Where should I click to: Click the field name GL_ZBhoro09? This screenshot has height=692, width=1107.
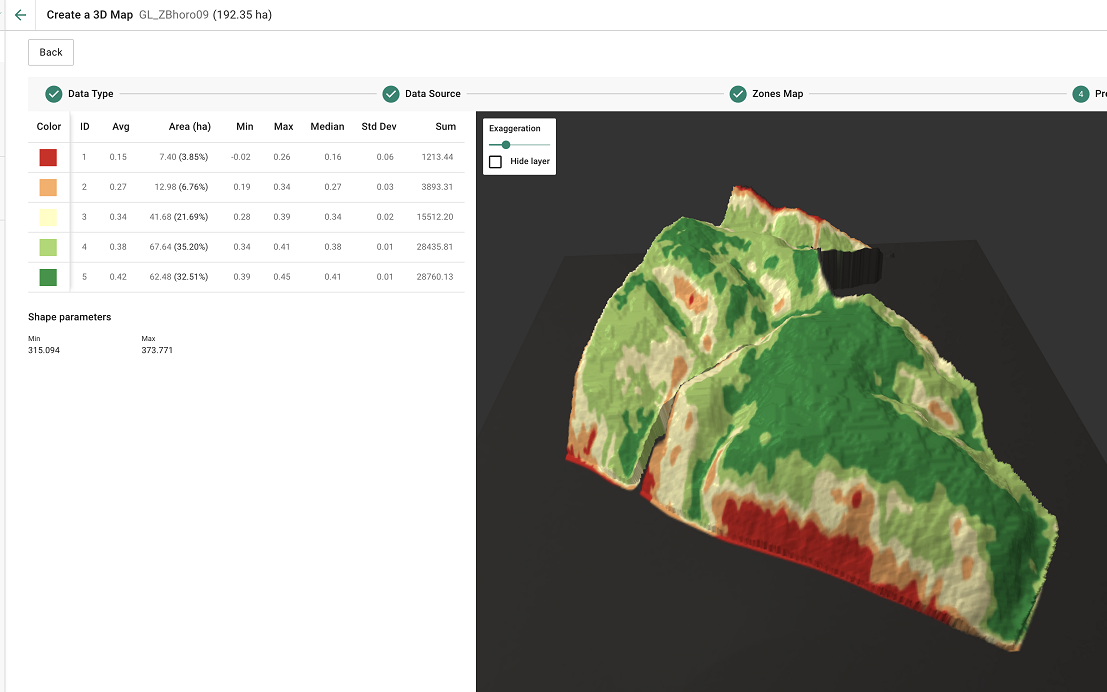click(x=174, y=15)
